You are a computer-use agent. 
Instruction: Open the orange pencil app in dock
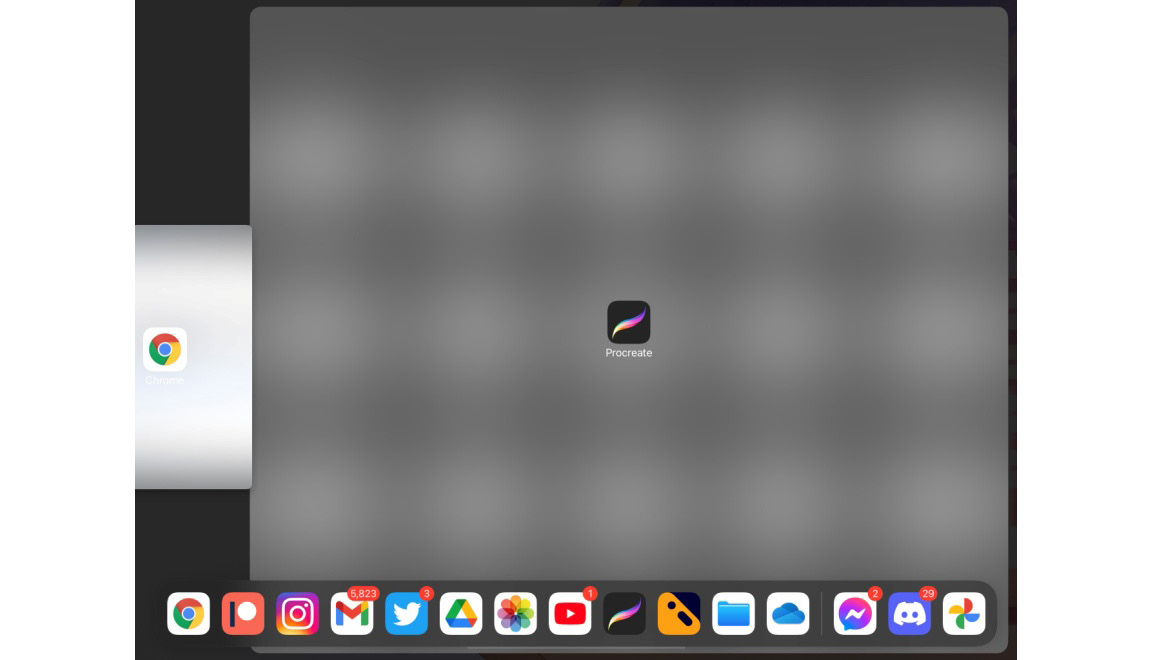pyautogui.click(x=679, y=613)
